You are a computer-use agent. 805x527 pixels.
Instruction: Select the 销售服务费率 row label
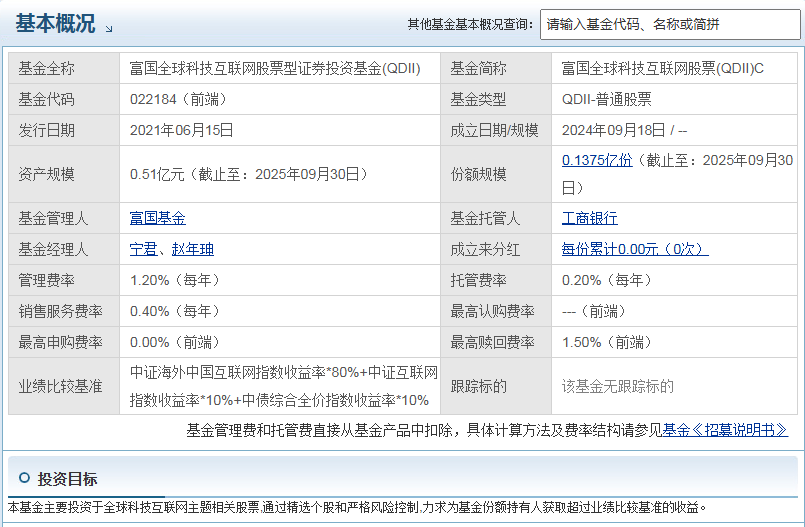tap(61, 311)
